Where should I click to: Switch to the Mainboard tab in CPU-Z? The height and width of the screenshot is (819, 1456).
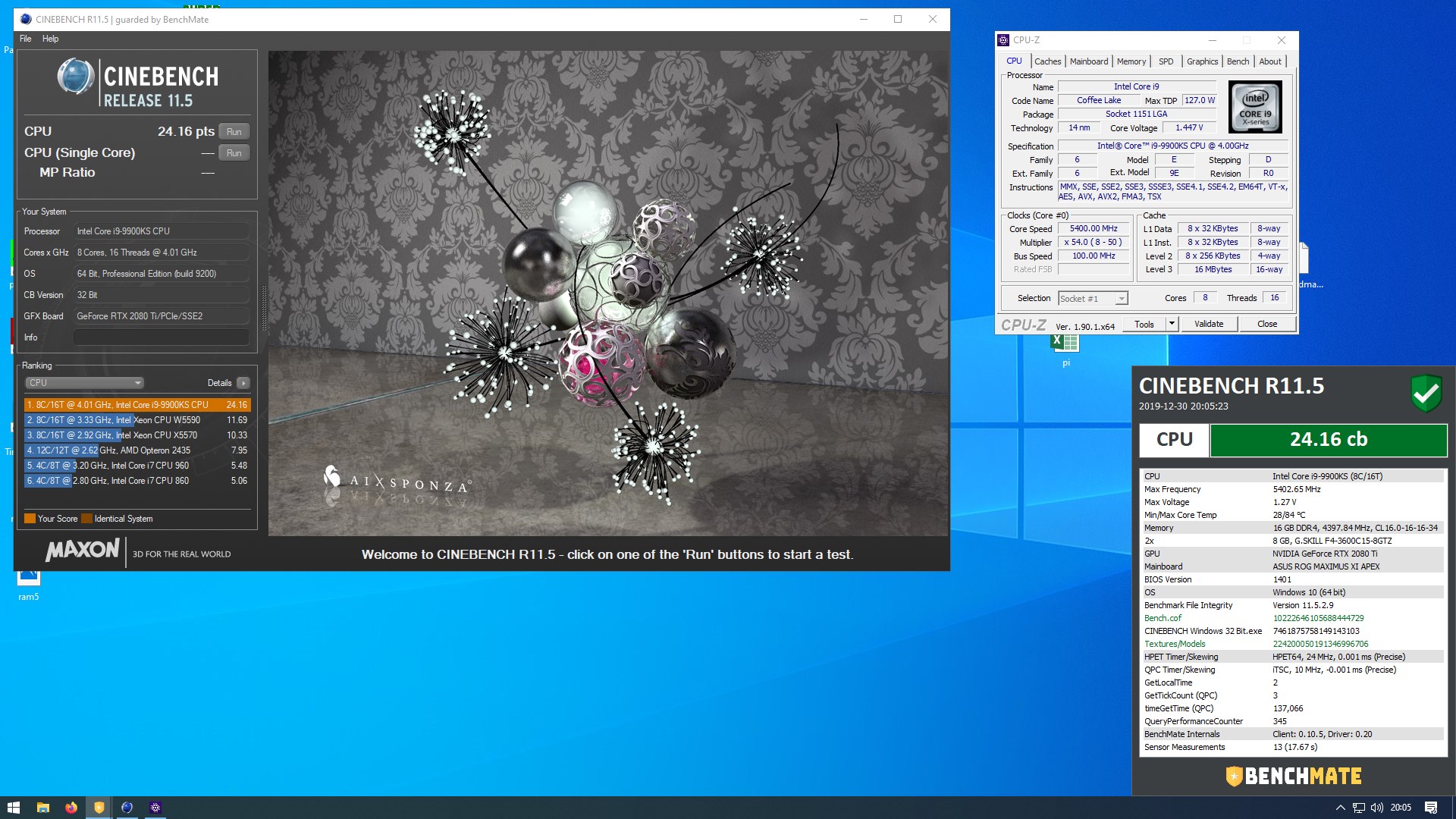pyautogui.click(x=1089, y=61)
